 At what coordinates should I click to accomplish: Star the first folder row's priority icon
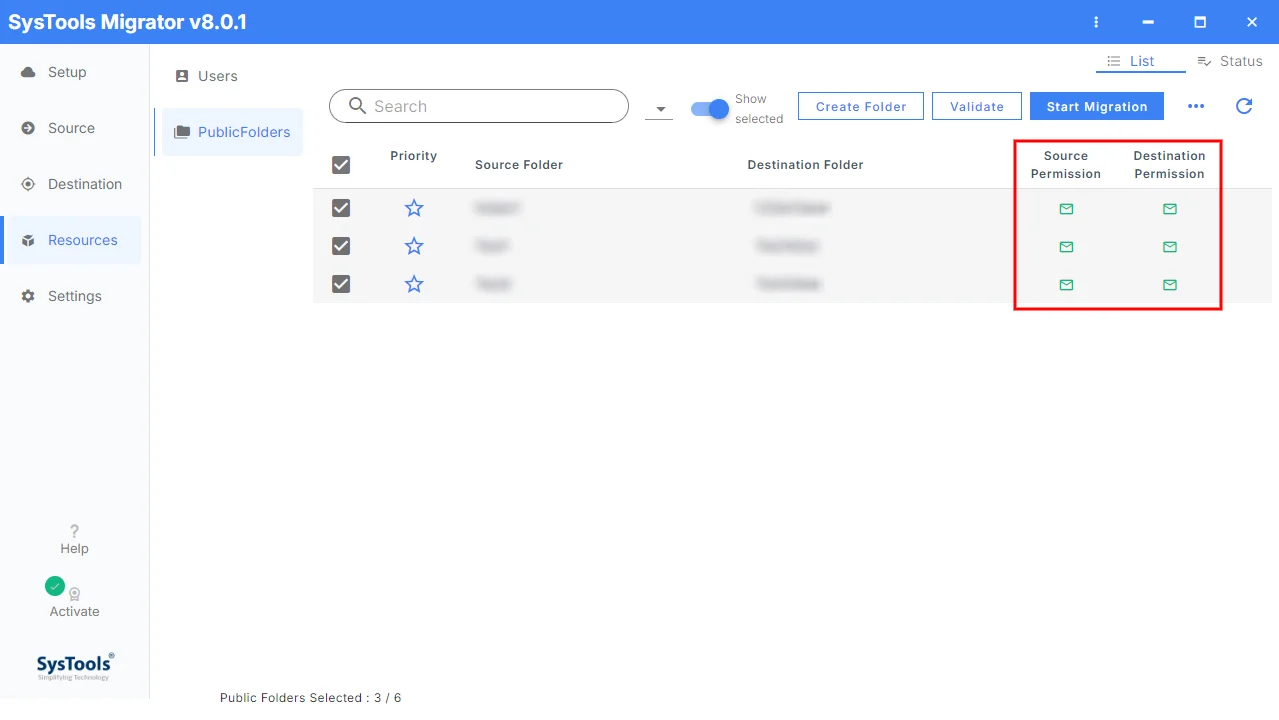click(x=414, y=208)
